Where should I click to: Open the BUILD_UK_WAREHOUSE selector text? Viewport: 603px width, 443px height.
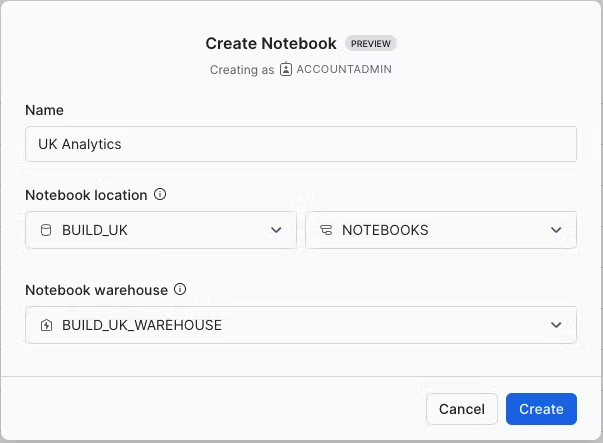[142, 325]
